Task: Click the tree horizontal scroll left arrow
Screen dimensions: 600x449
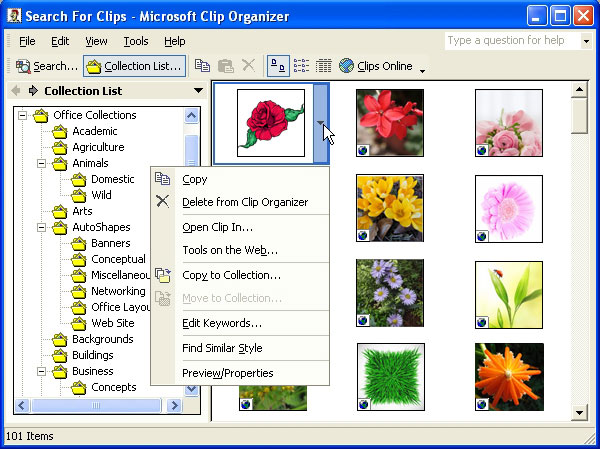Action: tap(22, 405)
